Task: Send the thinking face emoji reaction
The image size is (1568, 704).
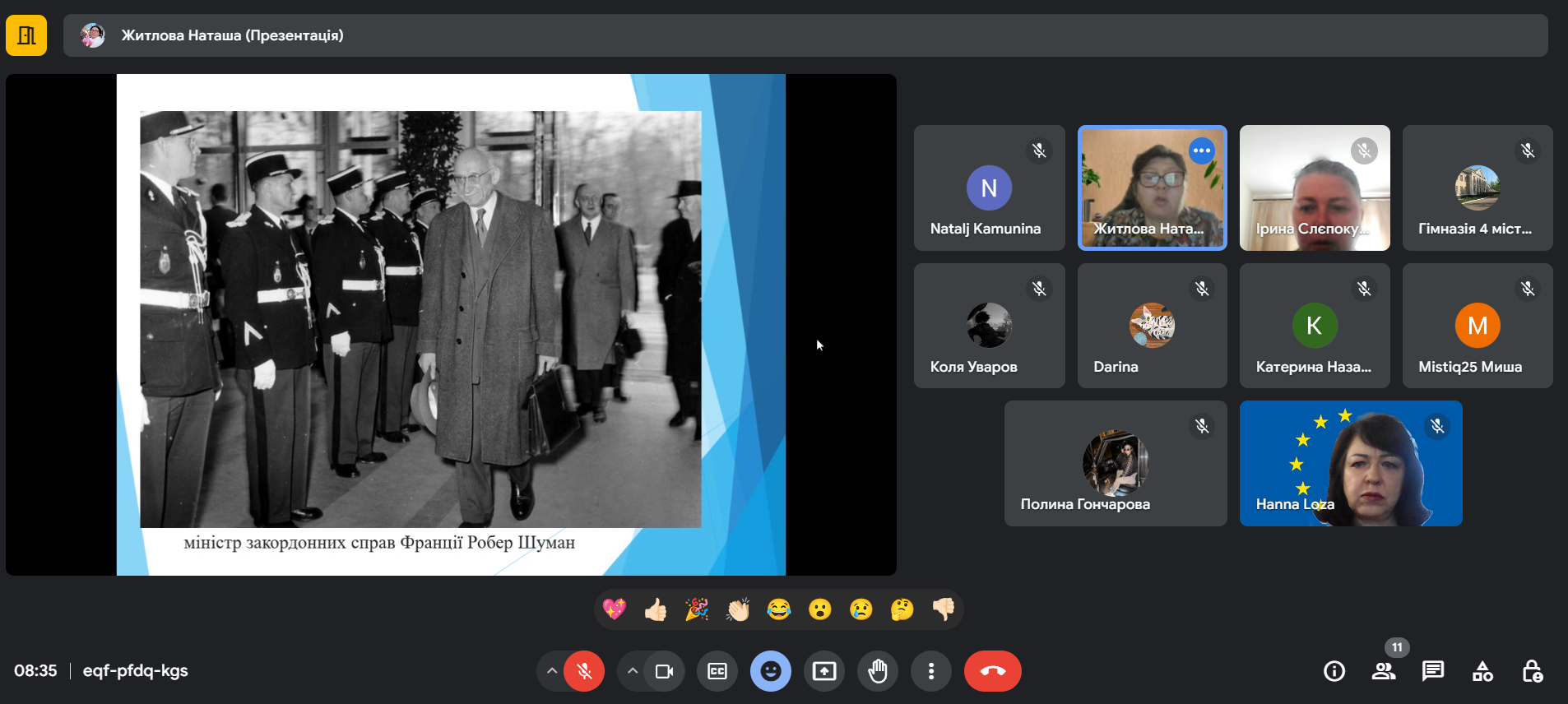Action: click(x=902, y=609)
